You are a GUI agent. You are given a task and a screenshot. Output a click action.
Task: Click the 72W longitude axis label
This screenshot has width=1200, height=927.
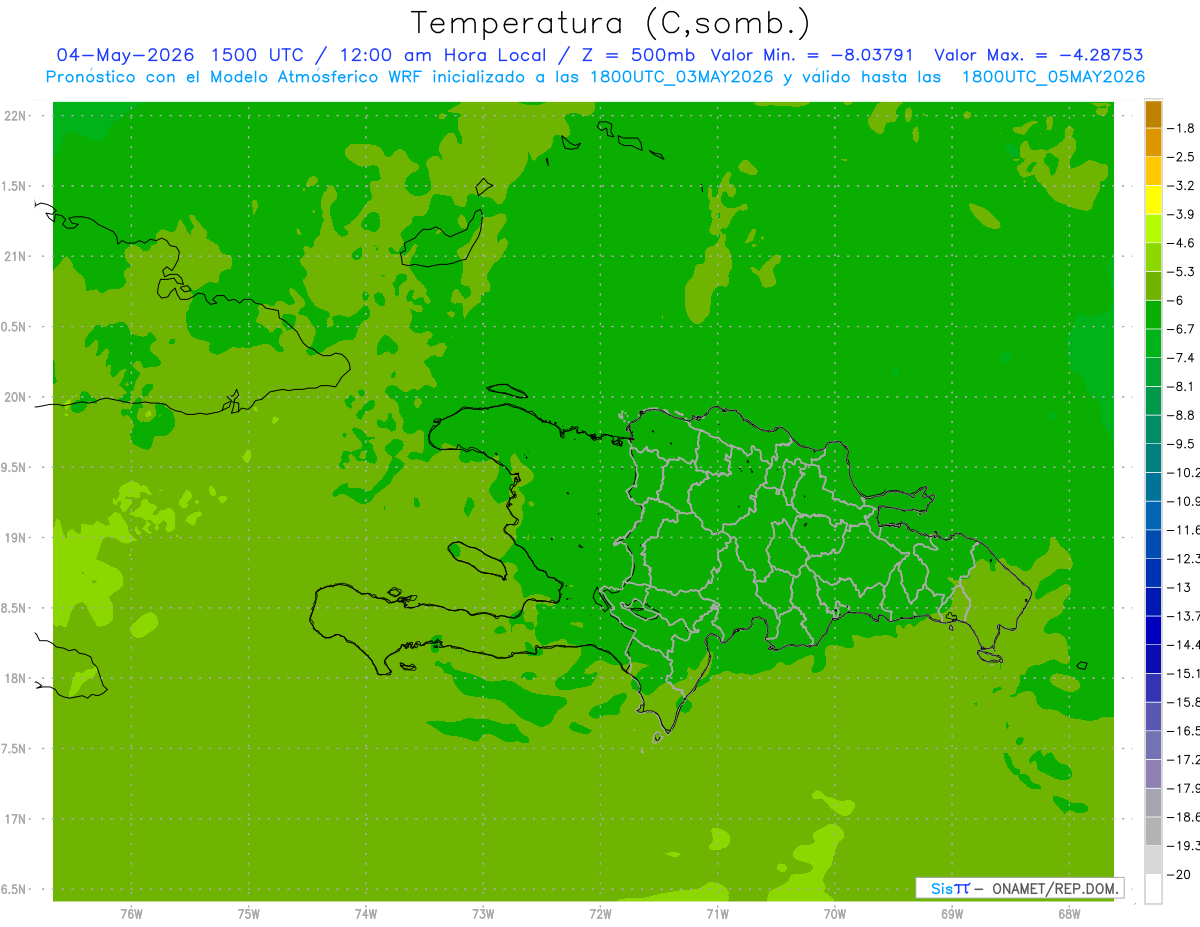[600, 913]
